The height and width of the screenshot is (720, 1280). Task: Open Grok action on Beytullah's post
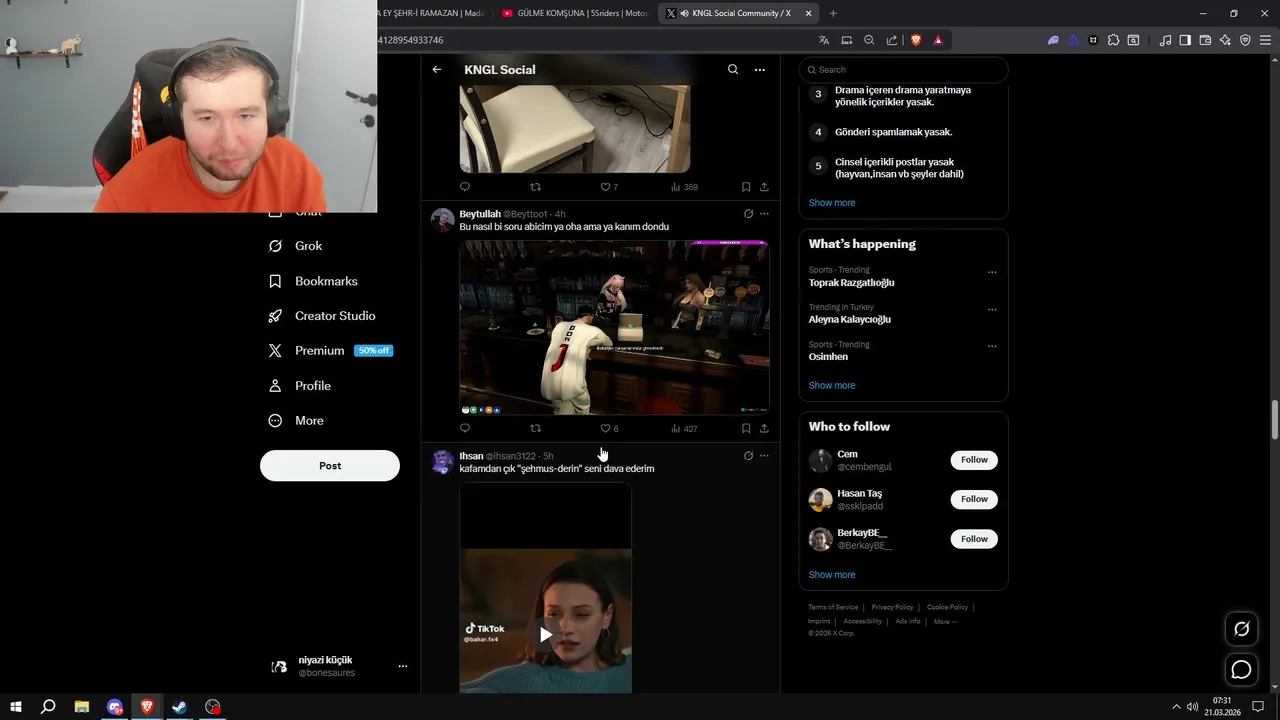(748, 214)
